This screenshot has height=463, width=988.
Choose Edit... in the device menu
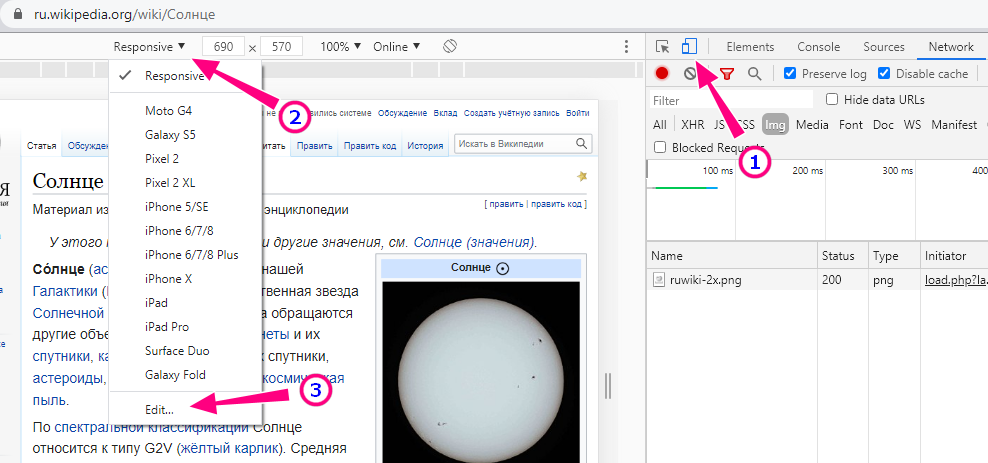pos(159,409)
